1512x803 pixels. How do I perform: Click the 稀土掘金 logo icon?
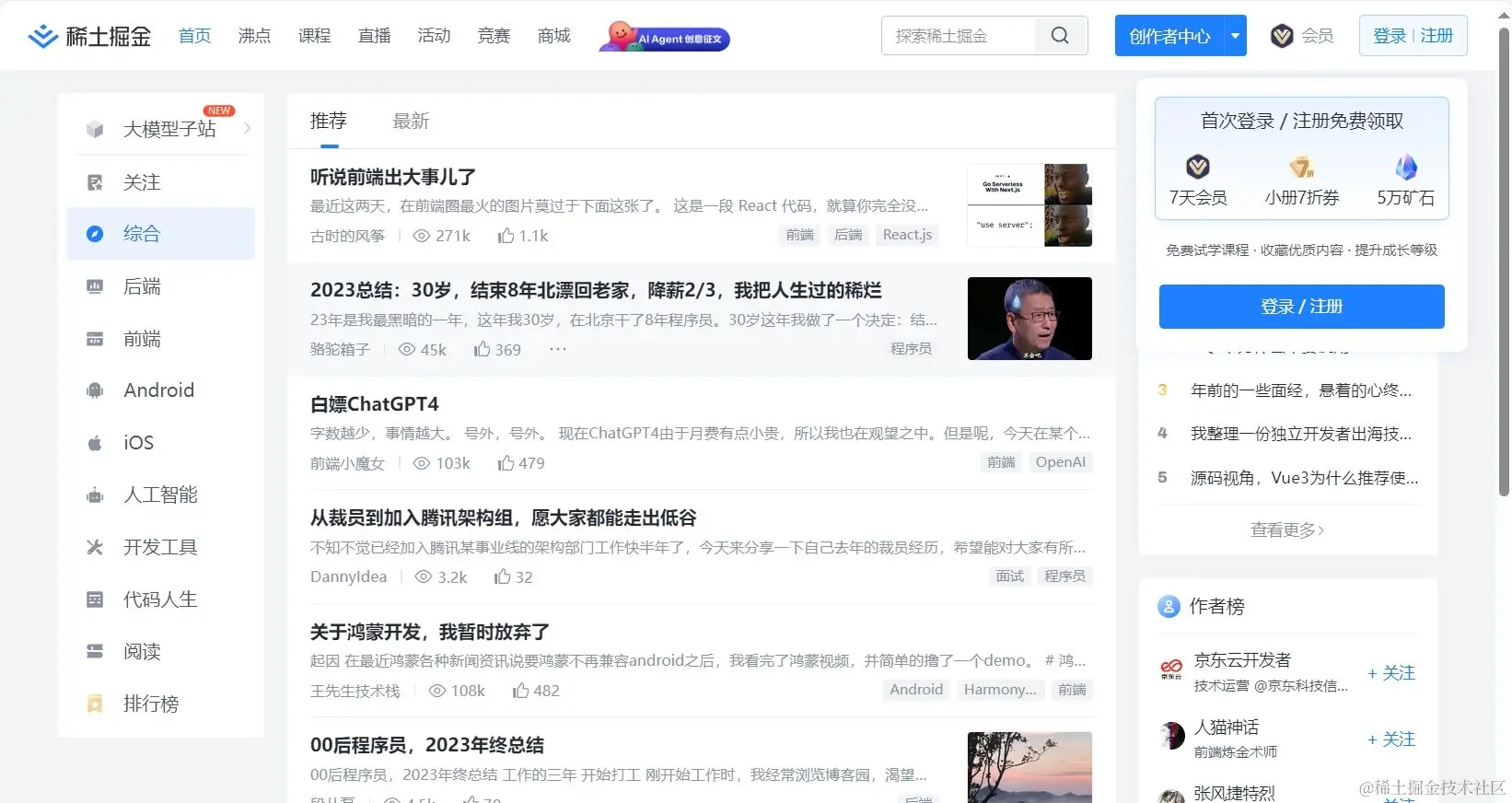tap(42, 36)
